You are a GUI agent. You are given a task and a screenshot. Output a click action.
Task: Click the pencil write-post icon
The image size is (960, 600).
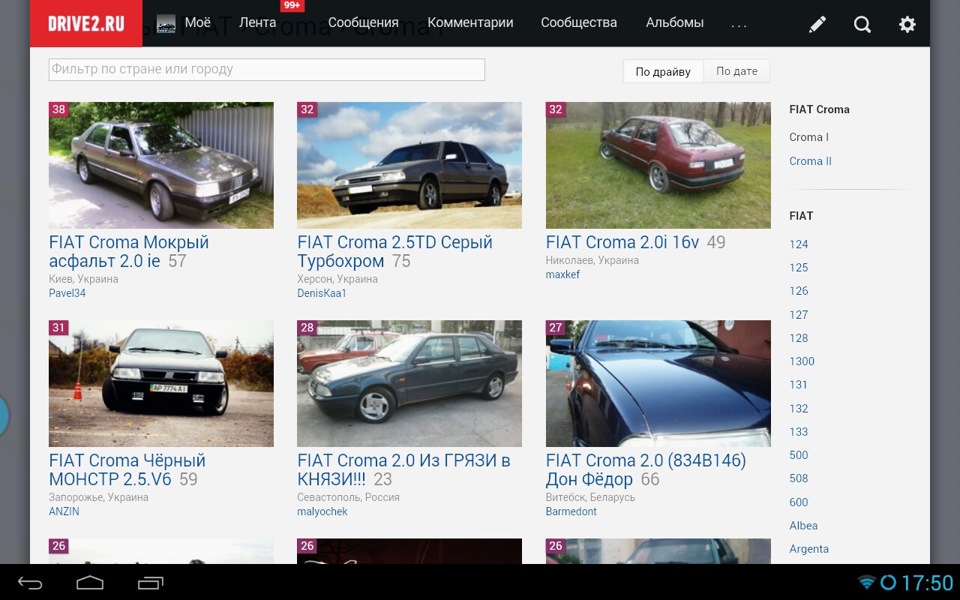(817, 24)
